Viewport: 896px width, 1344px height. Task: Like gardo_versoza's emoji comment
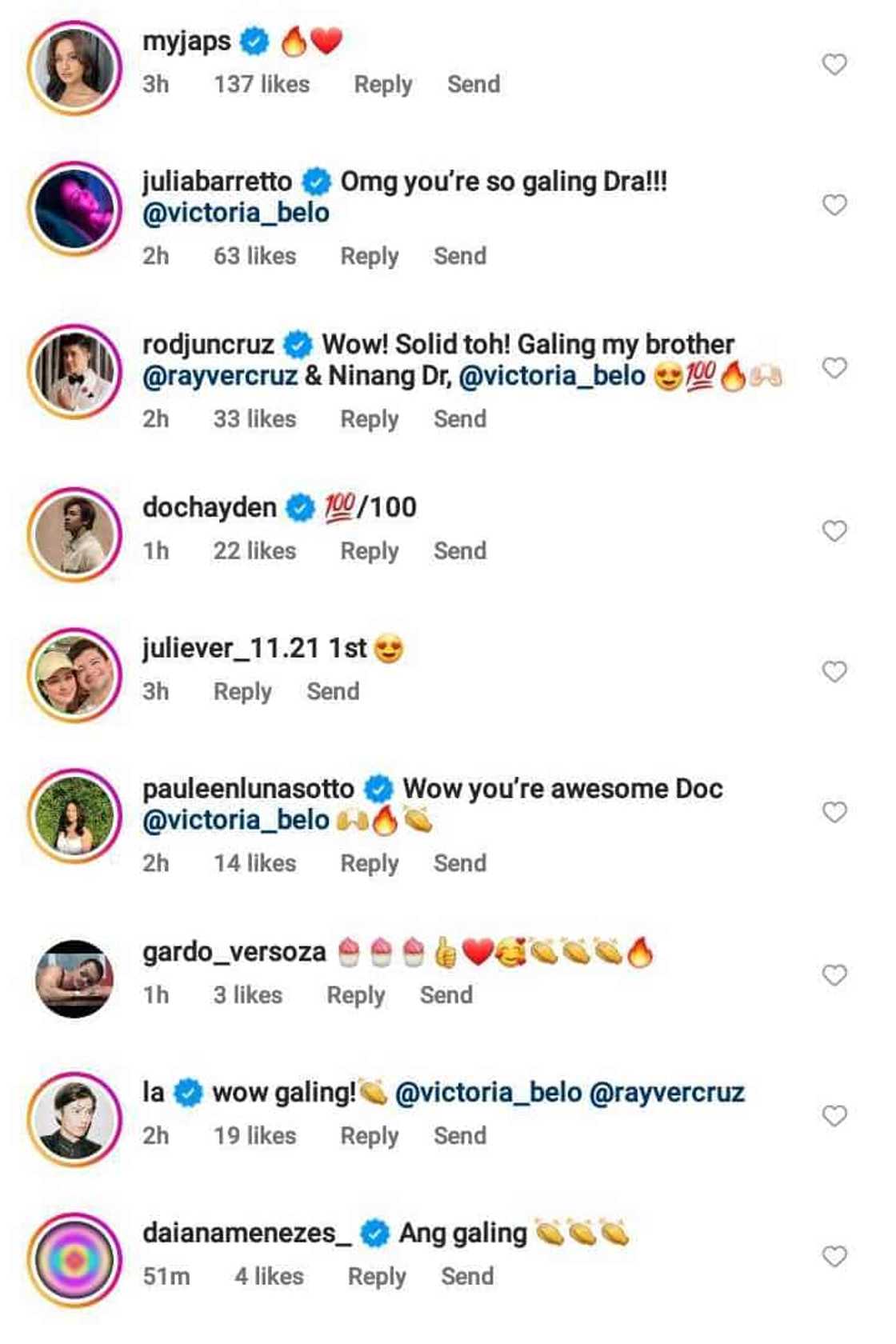point(834,976)
